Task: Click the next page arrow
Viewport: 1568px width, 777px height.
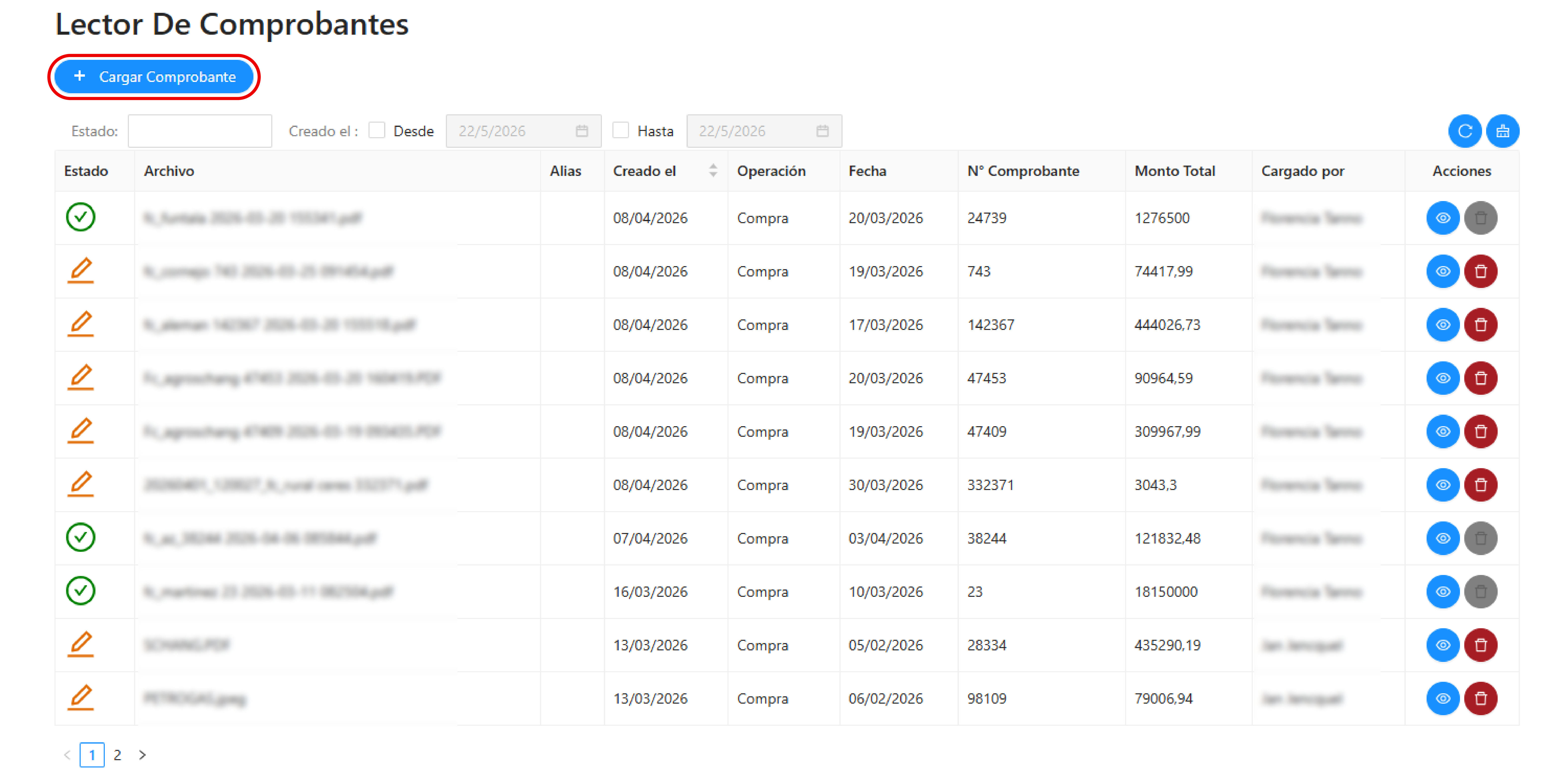Action: pos(142,755)
